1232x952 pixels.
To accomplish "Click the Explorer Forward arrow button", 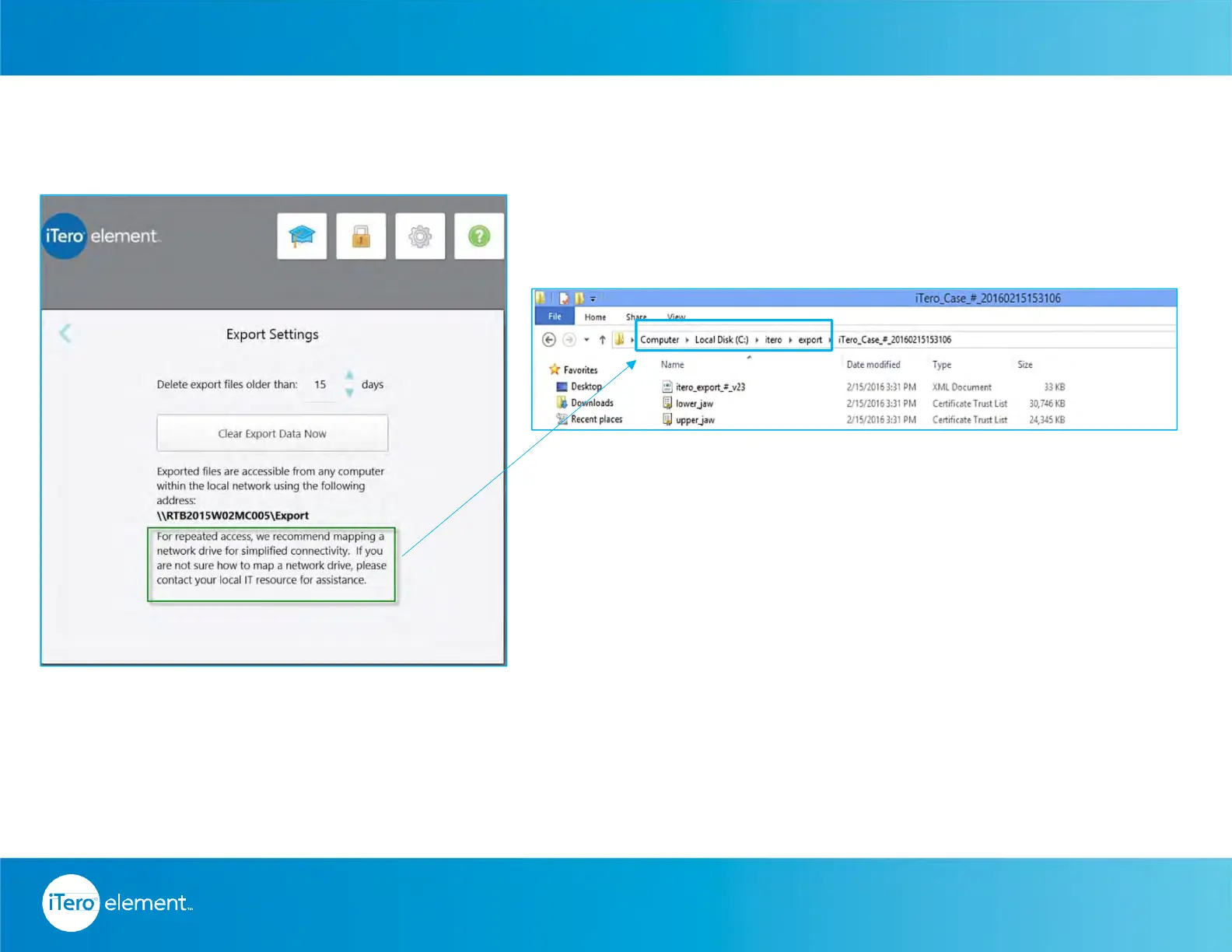I will [x=569, y=340].
